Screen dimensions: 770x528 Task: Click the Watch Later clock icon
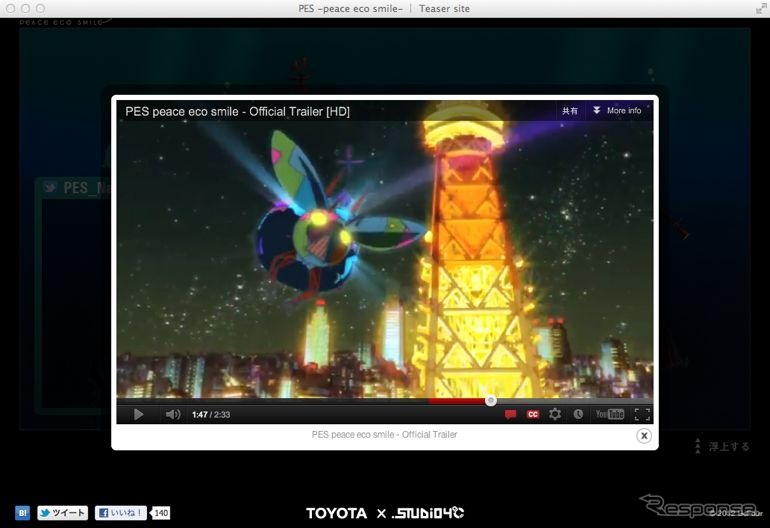pyautogui.click(x=578, y=414)
